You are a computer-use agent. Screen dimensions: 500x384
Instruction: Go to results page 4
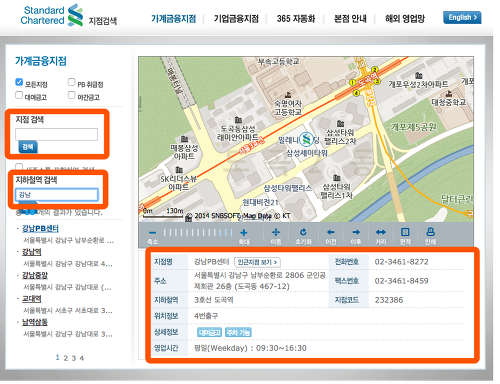click(x=82, y=358)
